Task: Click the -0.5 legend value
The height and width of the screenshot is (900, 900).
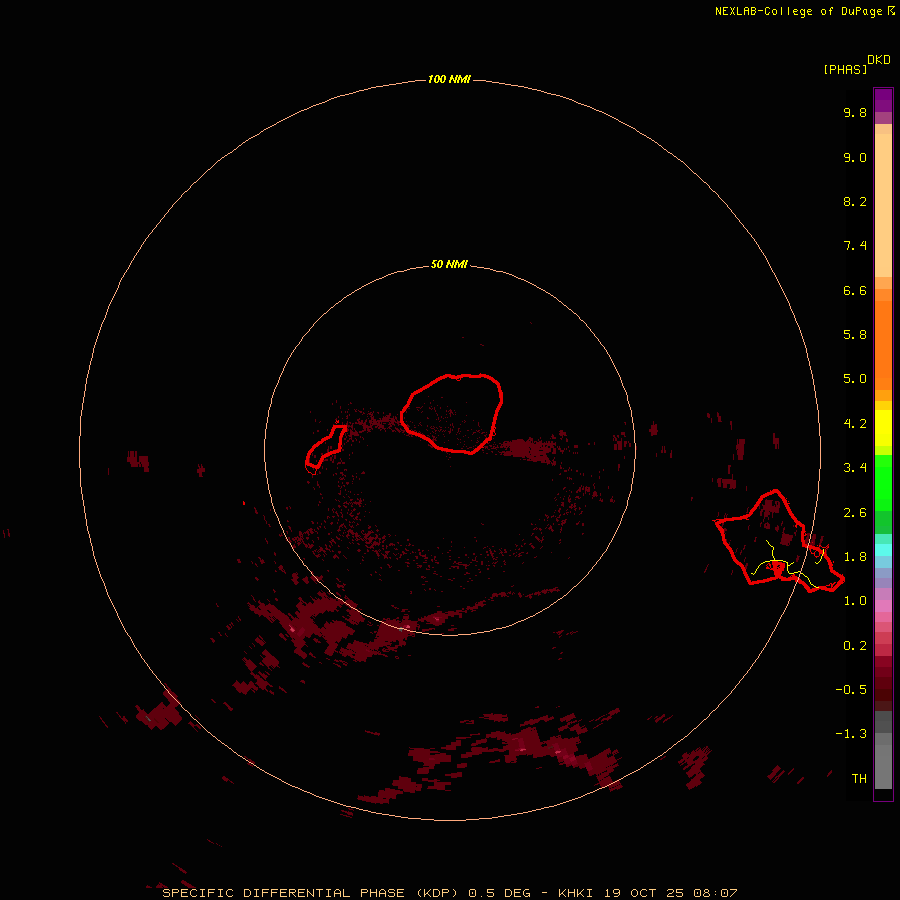Action: coord(851,690)
